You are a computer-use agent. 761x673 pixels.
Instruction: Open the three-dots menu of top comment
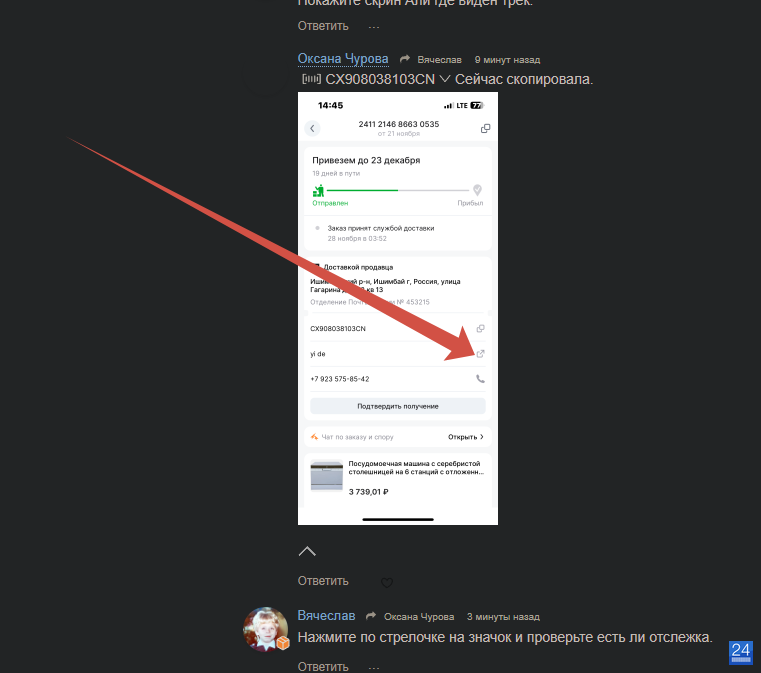coord(374,27)
